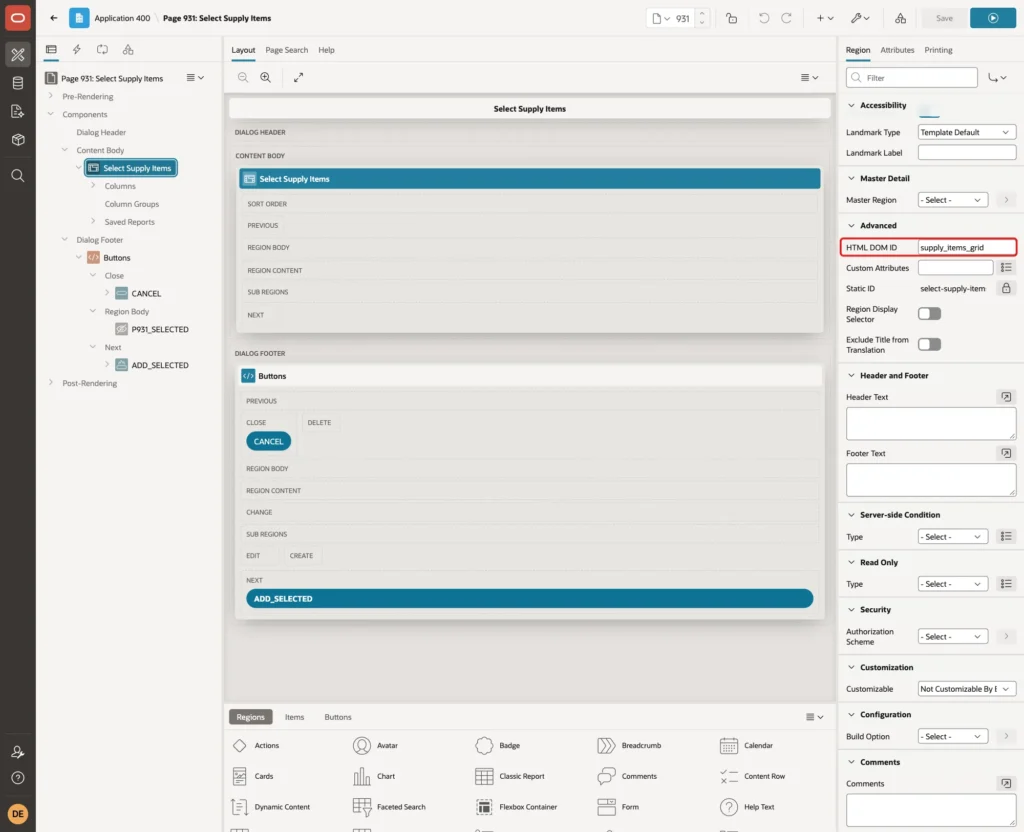Click the Landmark Label input field
This screenshot has height=832, width=1024.
pos(967,153)
